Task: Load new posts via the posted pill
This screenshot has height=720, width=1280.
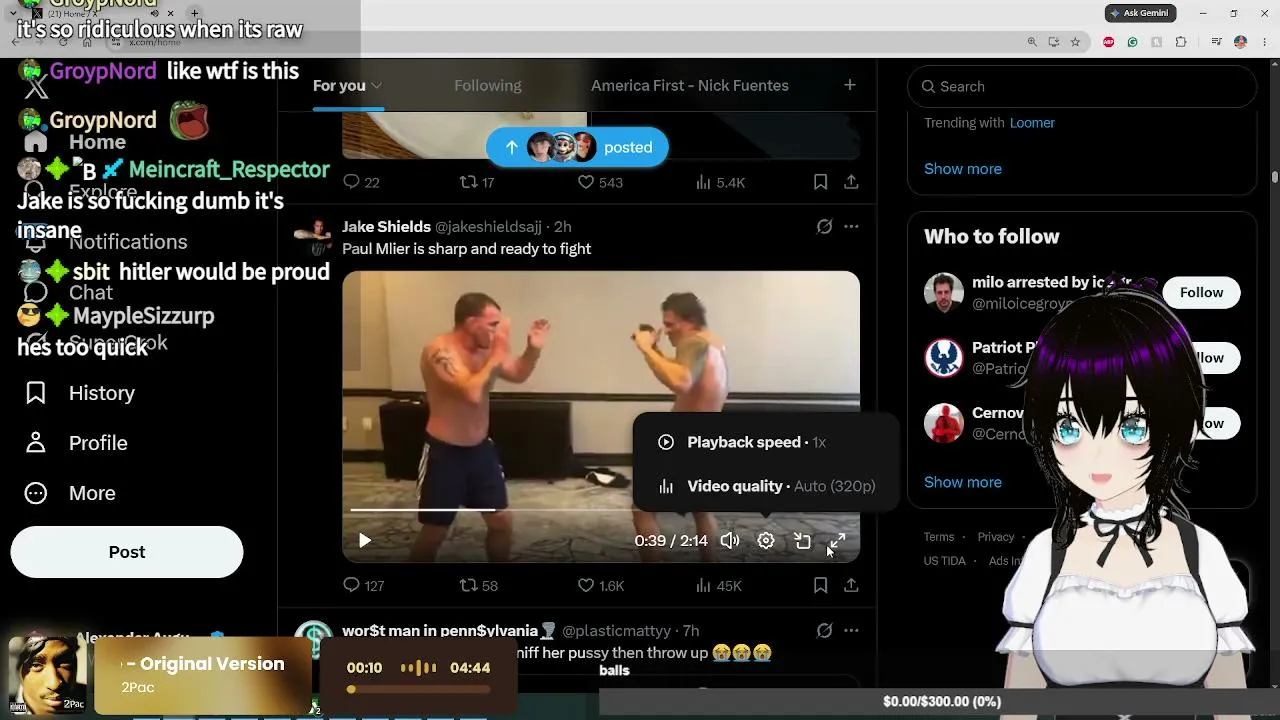Action: click(x=577, y=147)
